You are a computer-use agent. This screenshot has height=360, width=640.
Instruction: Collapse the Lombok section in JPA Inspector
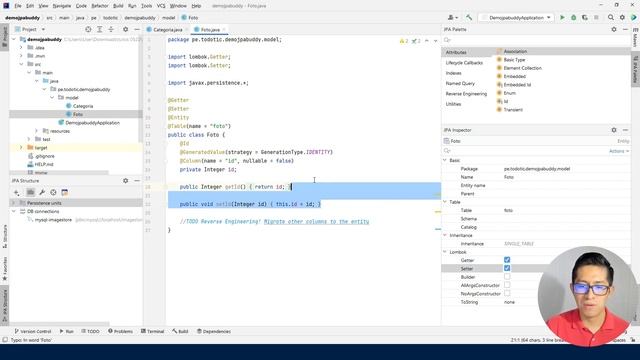click(x=445, y=252)
